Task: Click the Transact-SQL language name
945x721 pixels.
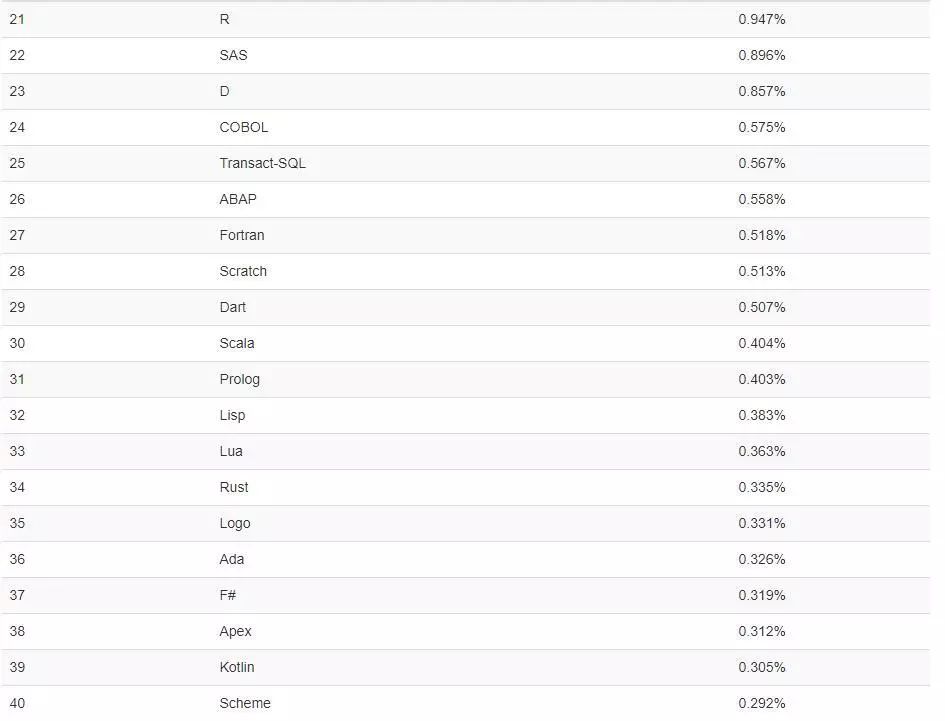Action: (262, 163)
